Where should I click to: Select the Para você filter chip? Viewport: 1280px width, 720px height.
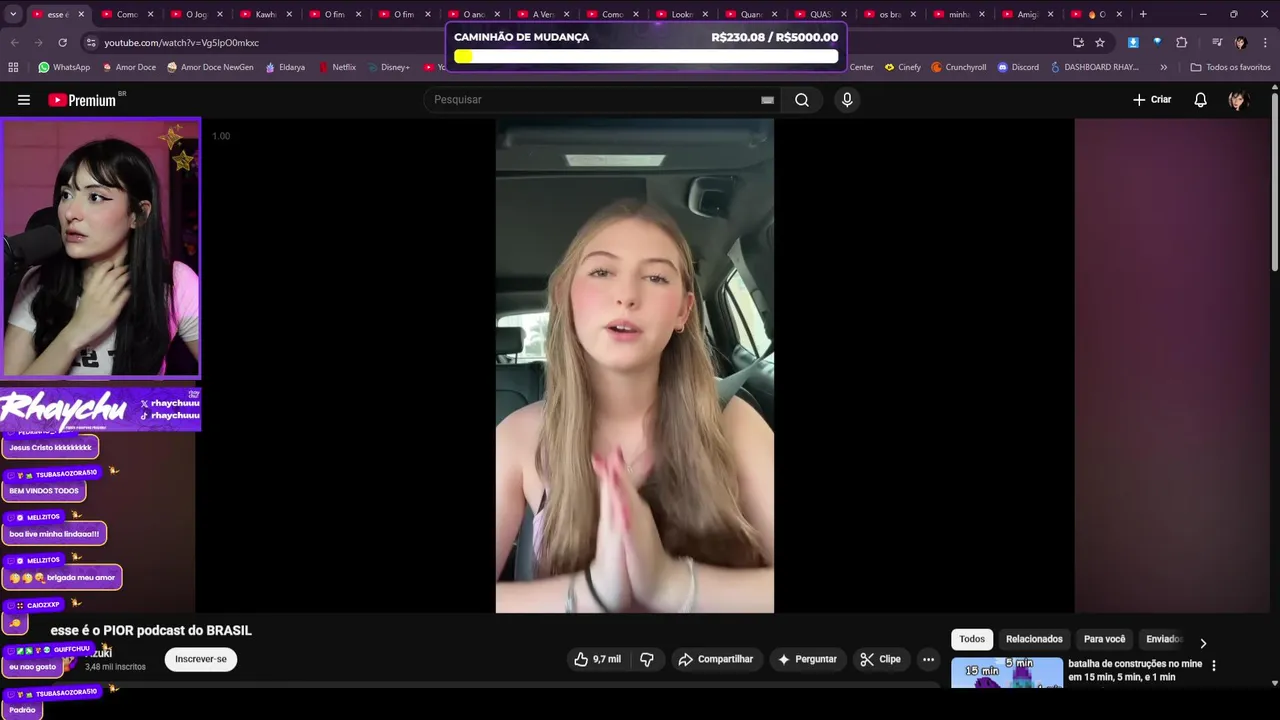(1104, 639)
